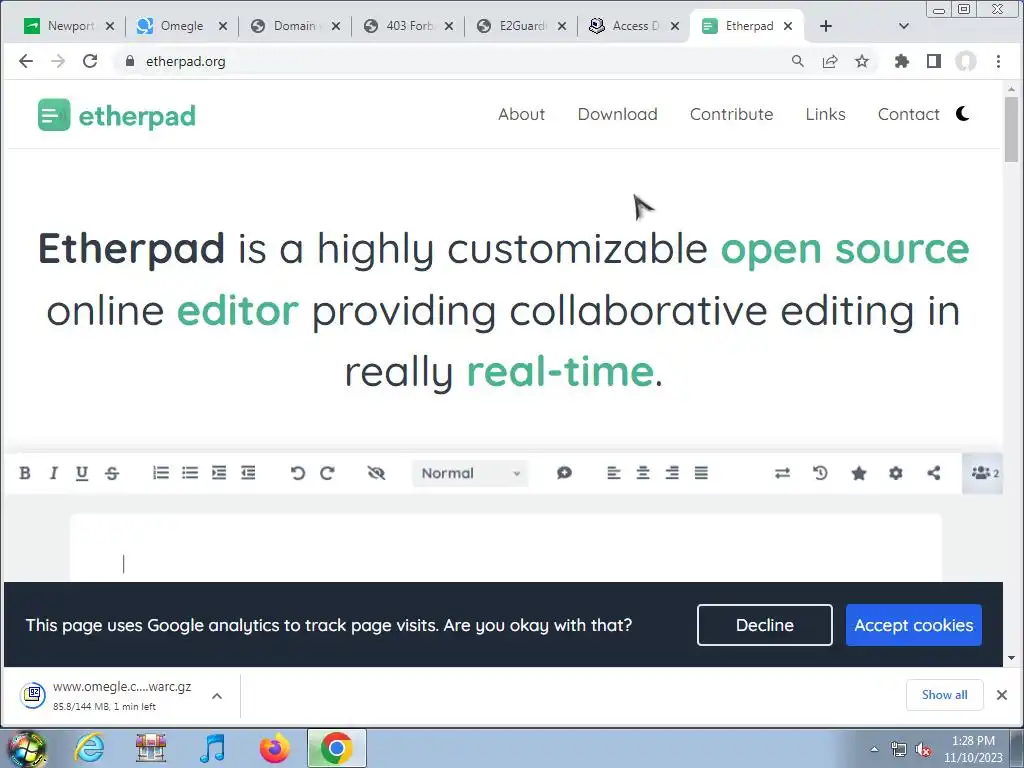Share this page icon in address bar
This screenshot has height=768, width=1024.
pos(829,61)
